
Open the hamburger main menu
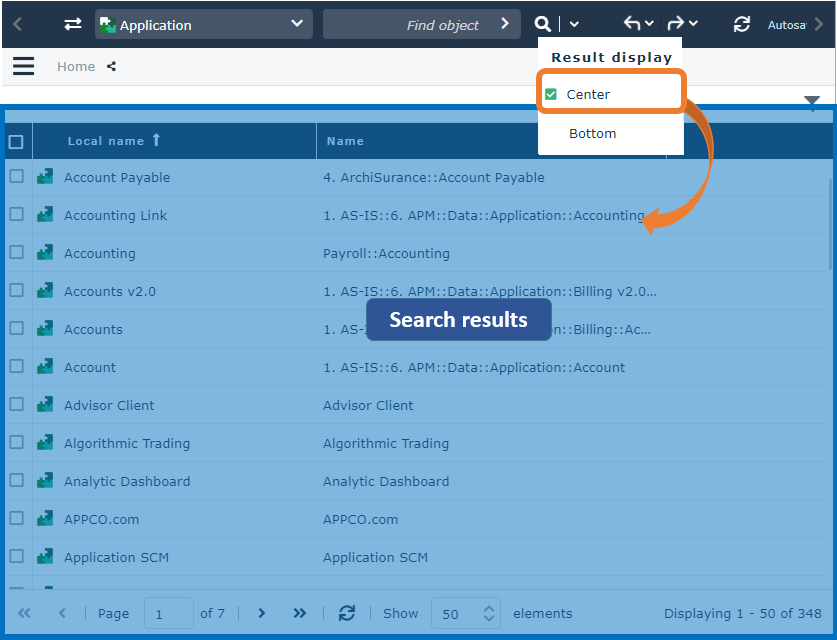tap(23, 66)
